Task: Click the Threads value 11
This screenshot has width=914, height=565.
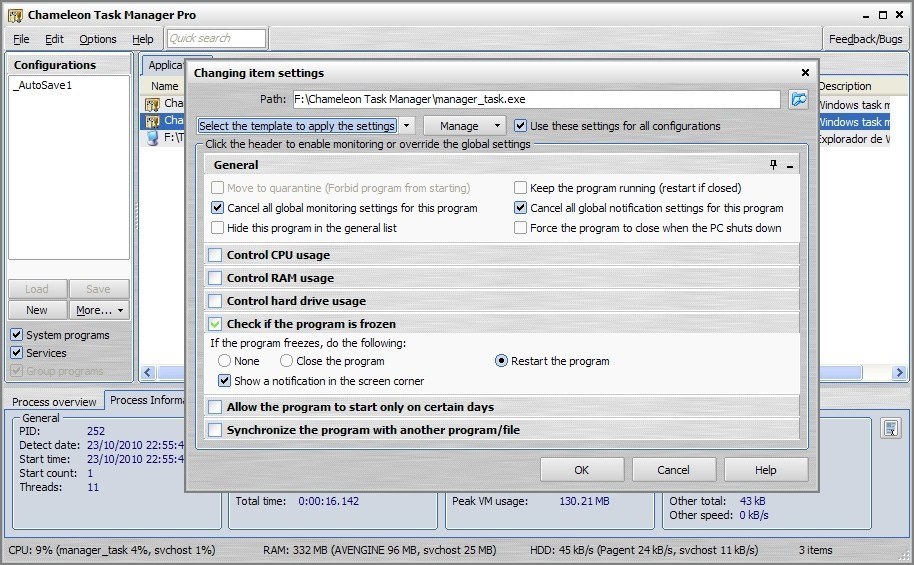Action: (93, 487)
